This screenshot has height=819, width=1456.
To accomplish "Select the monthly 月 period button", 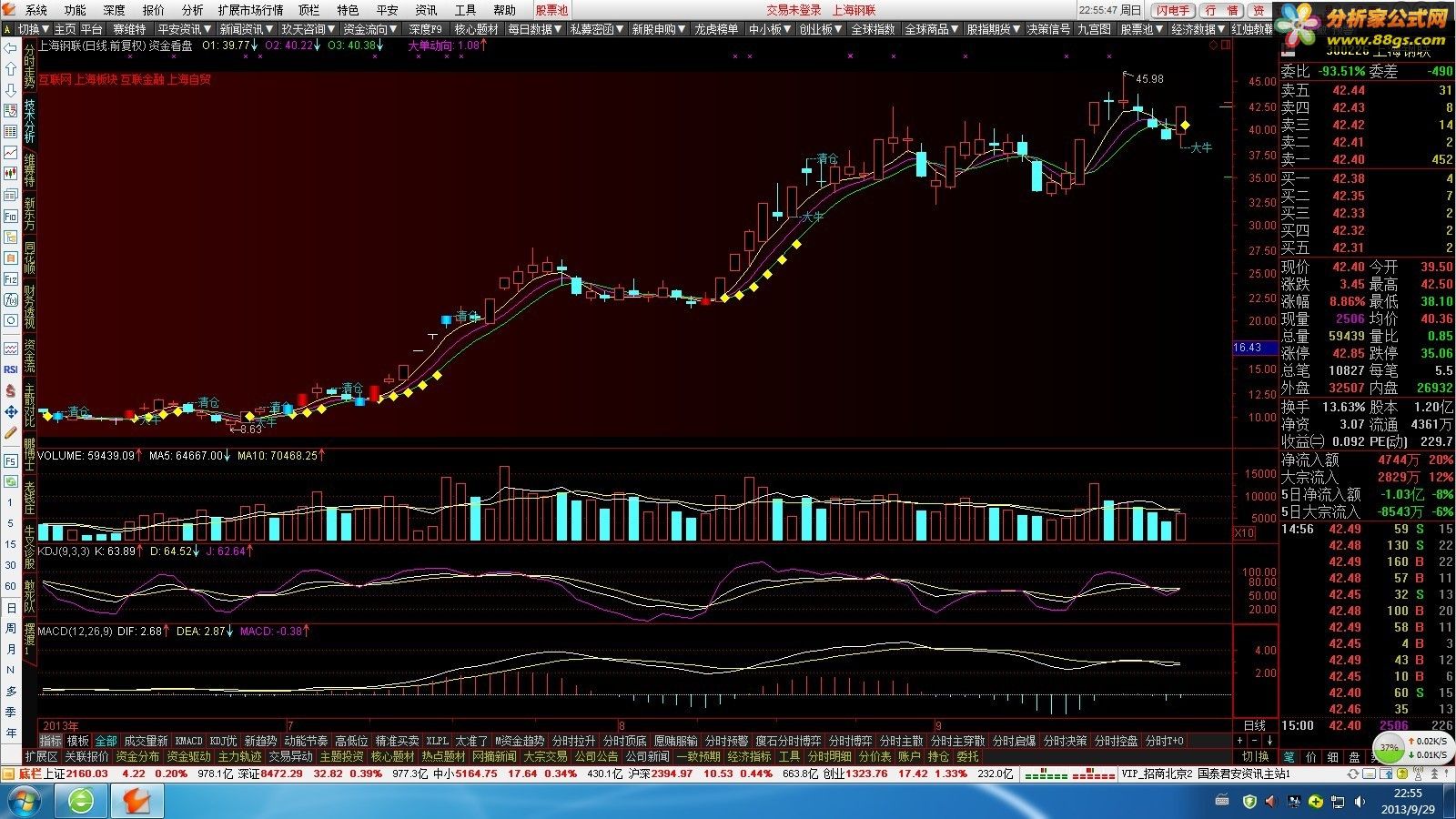I will point(11,650).
